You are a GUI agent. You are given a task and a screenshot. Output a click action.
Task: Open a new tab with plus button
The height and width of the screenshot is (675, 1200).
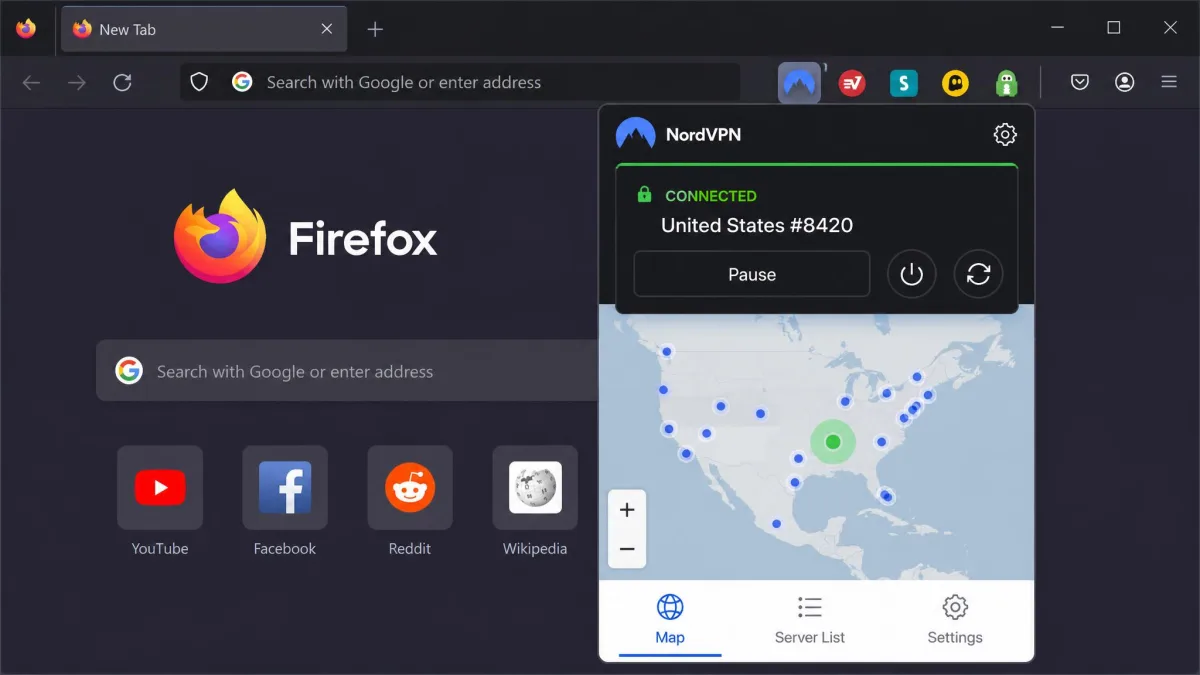(x=375, y=29)
